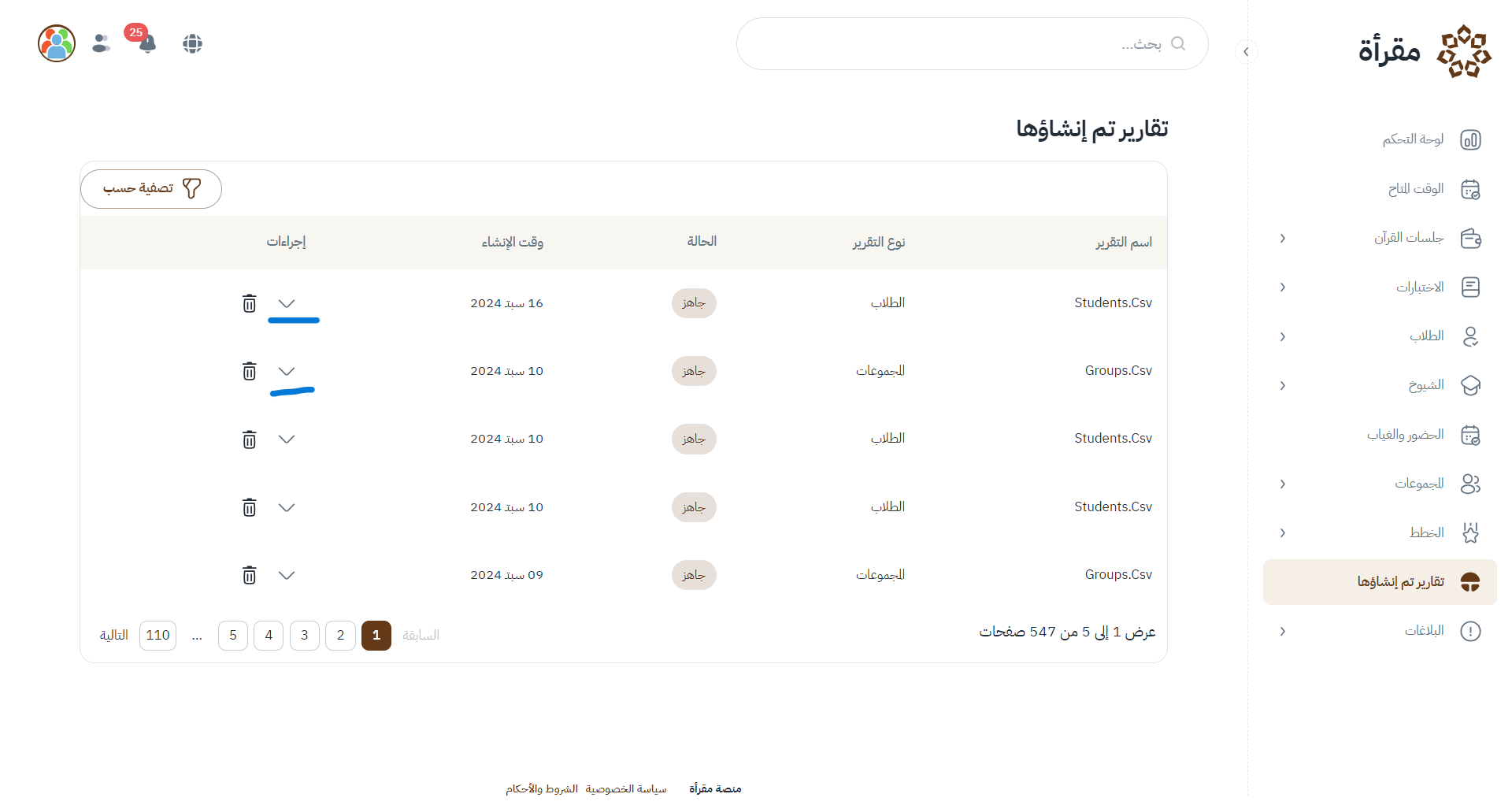Click the users icon in header
The width and height of the screenshot is (1512, 805).
pyautogui.click(x=101, y=43)
